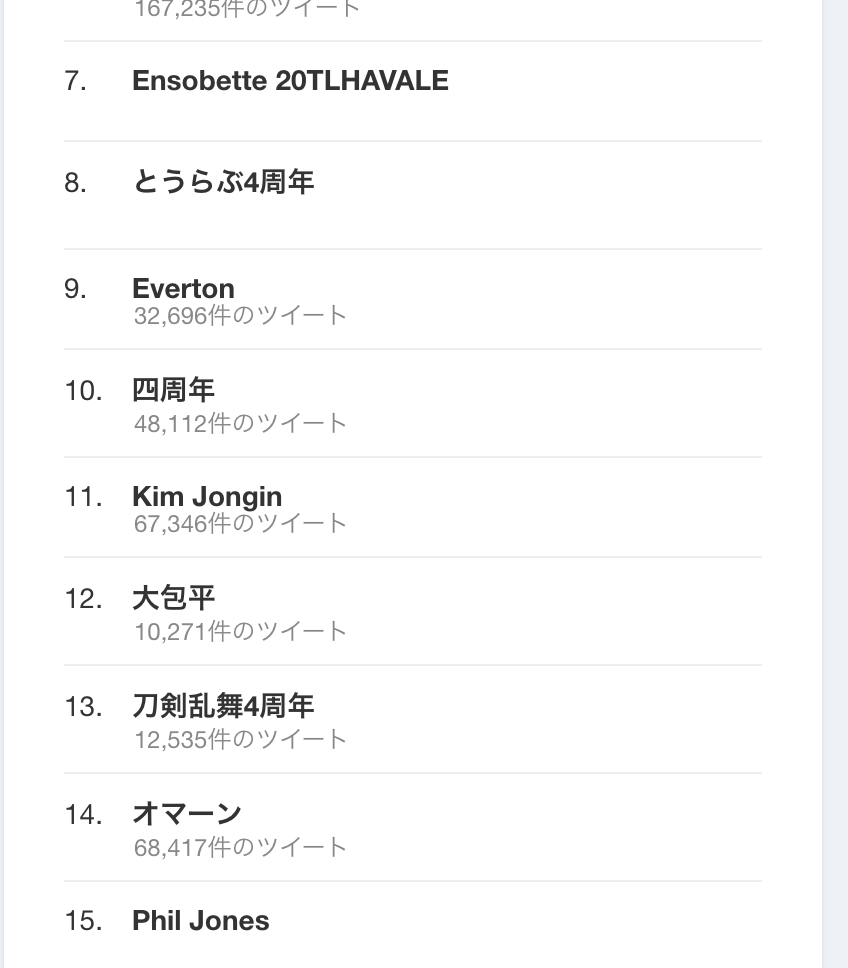
Task: Select the とうらぶ4周年 trending topic
Action: (223, 182)
